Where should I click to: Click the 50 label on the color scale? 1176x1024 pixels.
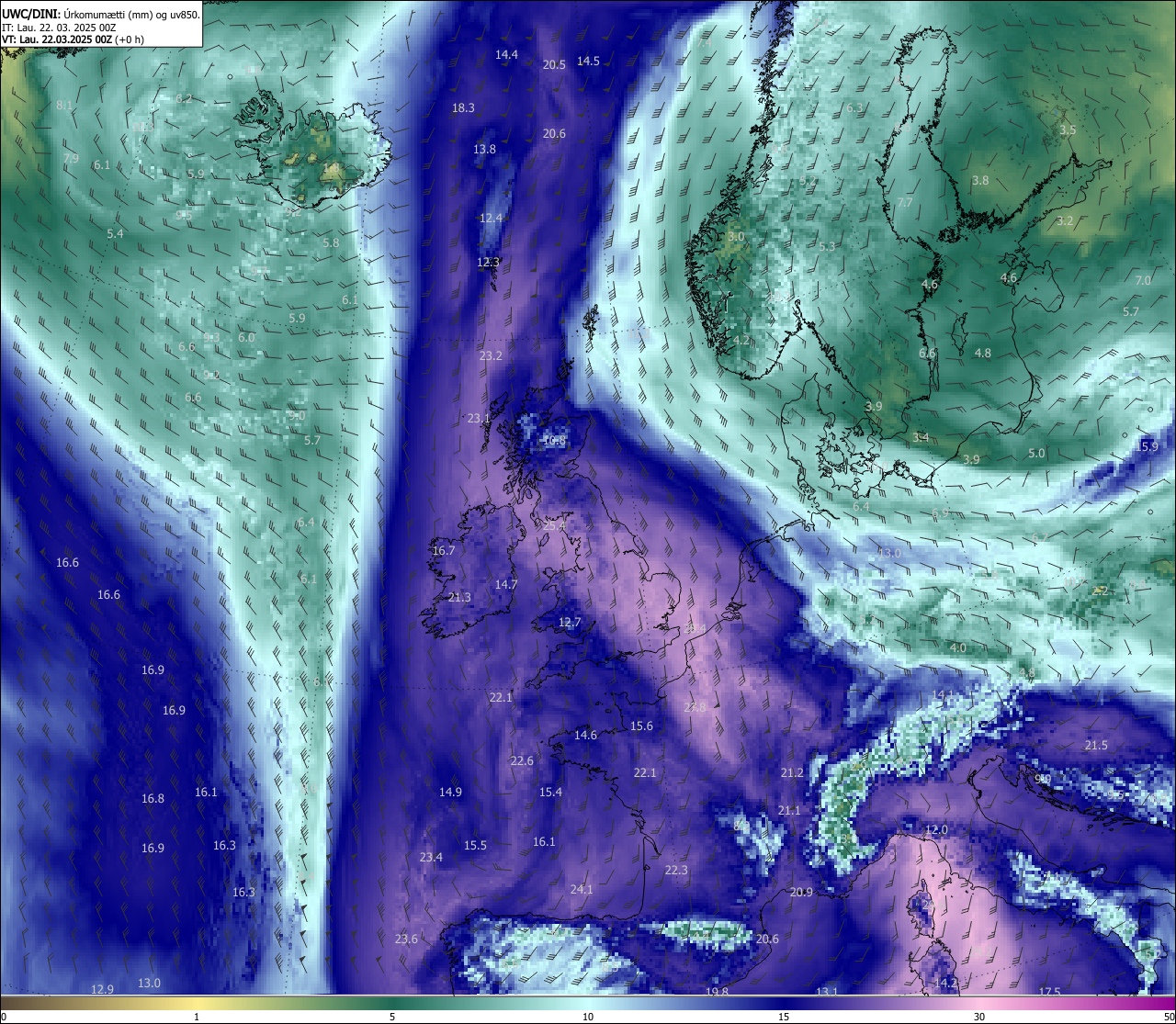[1168, 1017]
